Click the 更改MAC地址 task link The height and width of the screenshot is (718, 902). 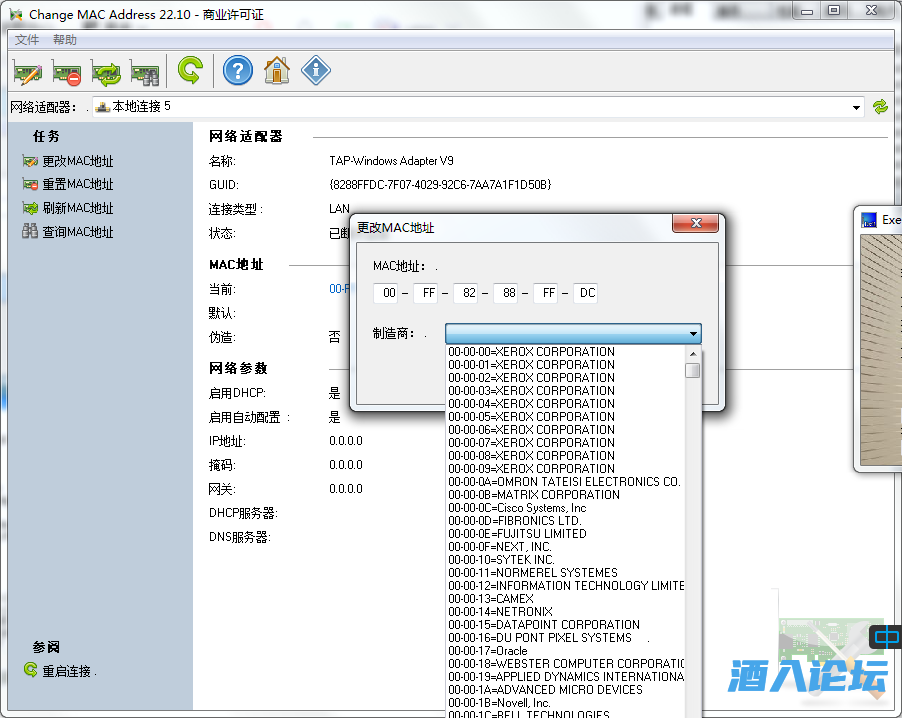click(77, 161)
